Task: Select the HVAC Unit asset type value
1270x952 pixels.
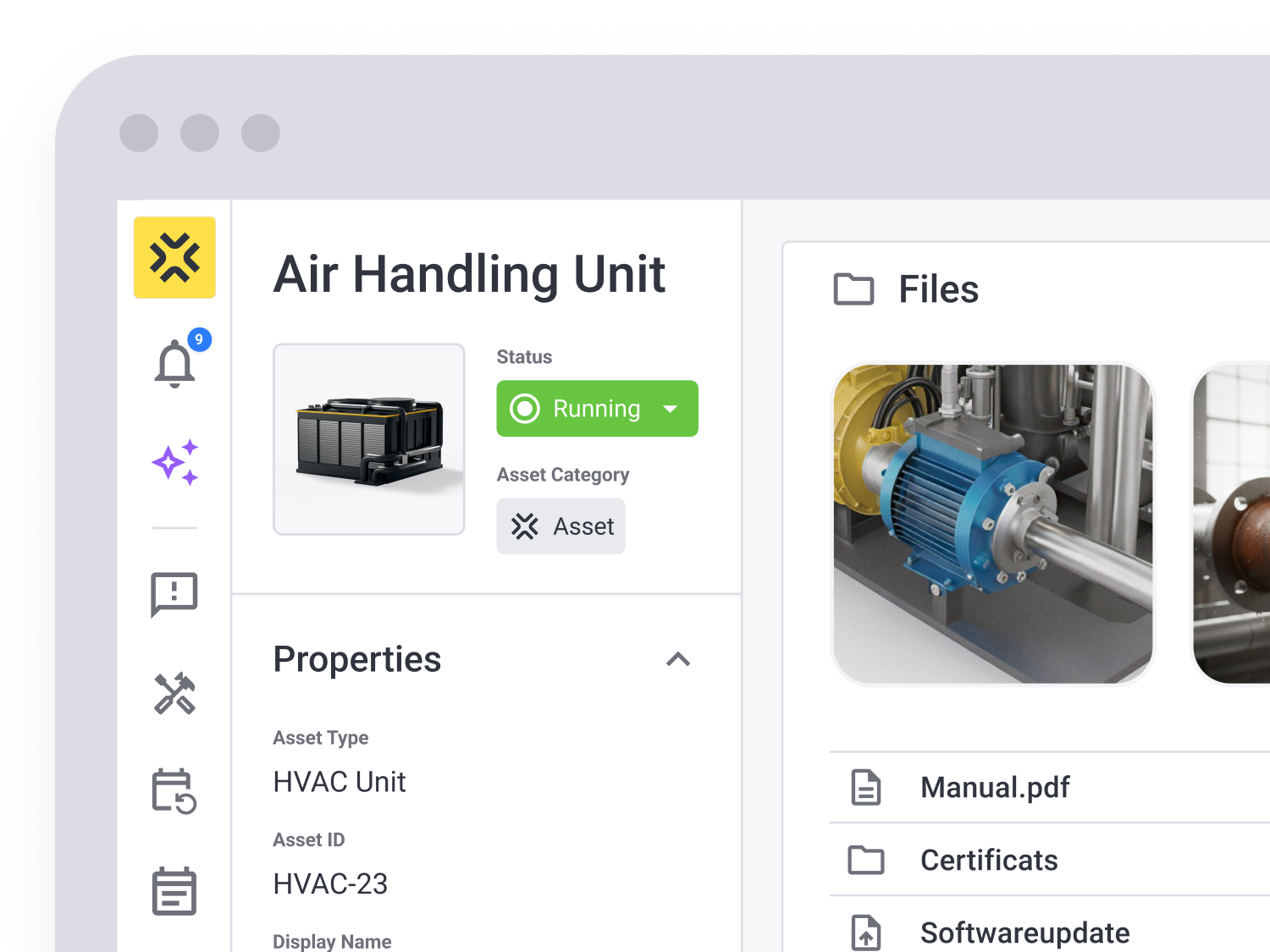Action: (340, 782)
